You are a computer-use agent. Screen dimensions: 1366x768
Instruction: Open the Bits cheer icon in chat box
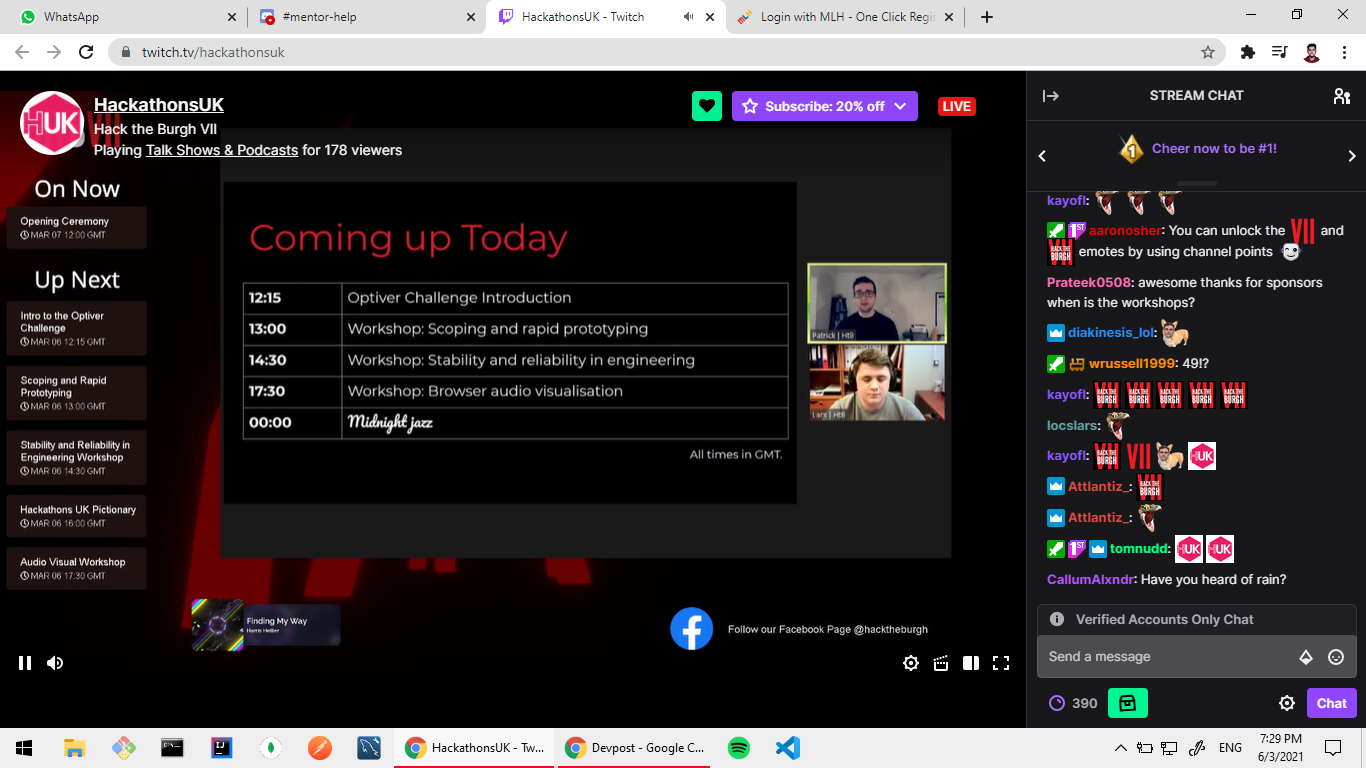pos(1305,657)
